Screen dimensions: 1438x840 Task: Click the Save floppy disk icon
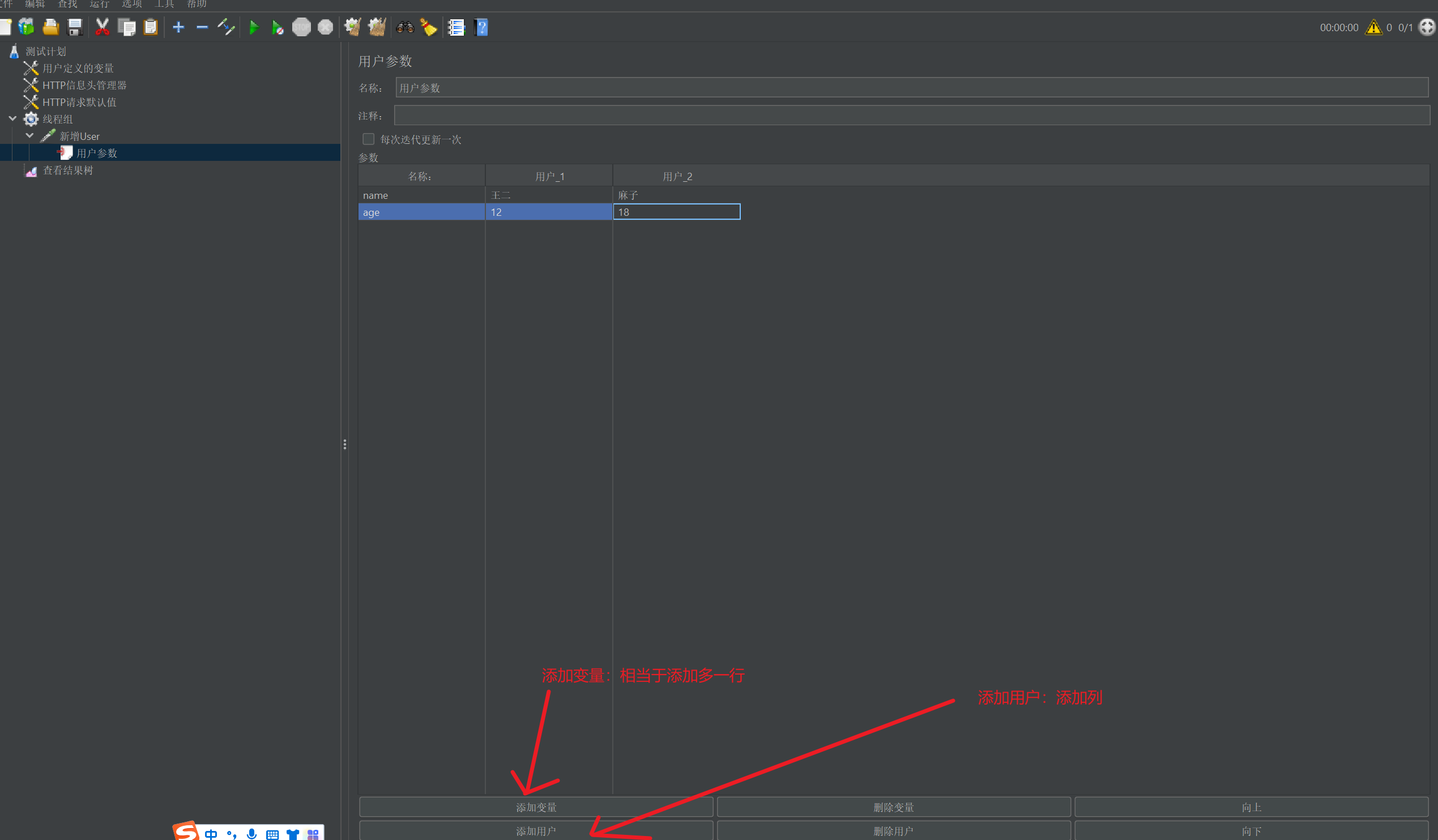pyautogui.click(x=75, y=27)
